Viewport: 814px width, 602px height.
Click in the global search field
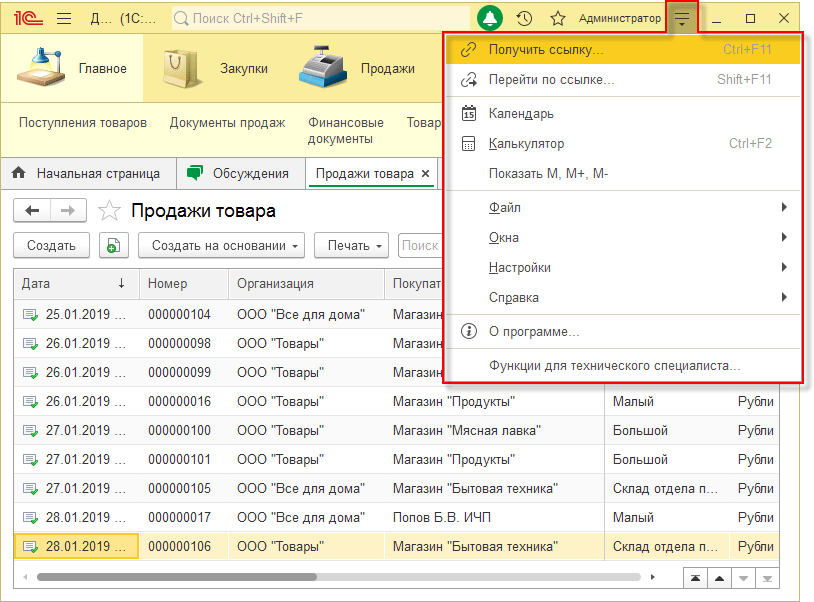(x=320, y=18)
